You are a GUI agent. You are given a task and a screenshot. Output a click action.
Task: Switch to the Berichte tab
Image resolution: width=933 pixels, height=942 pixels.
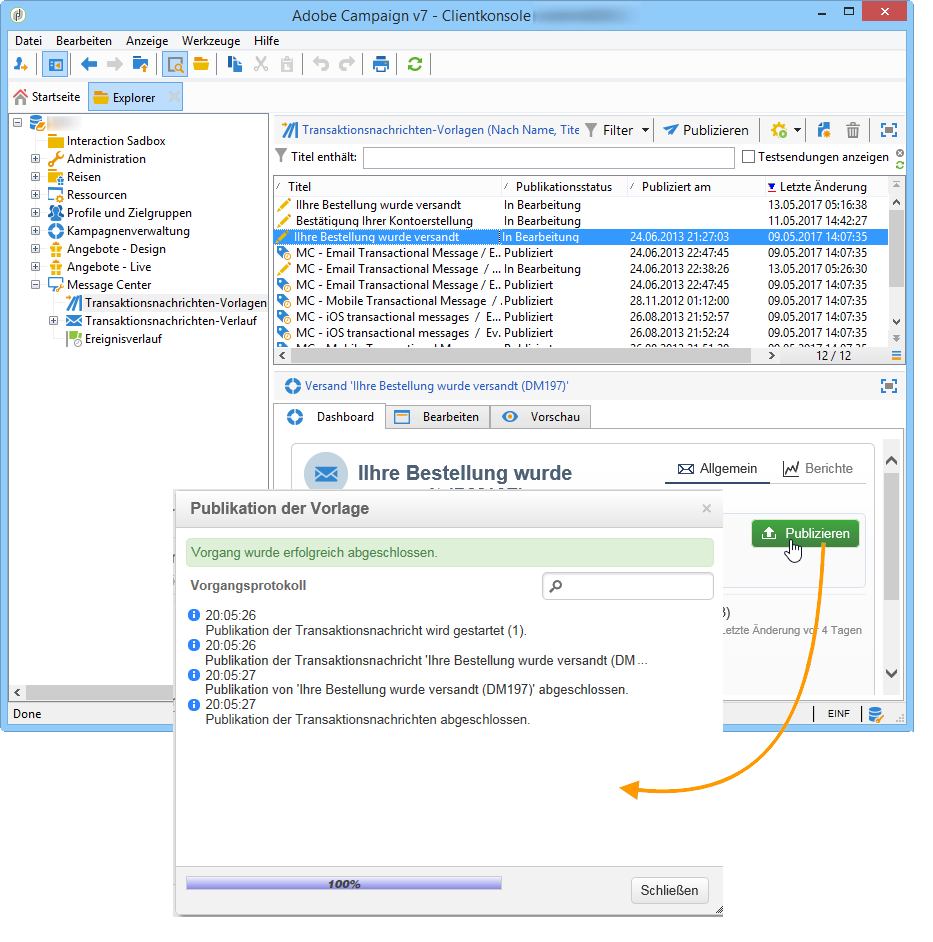tap(818, 469)
